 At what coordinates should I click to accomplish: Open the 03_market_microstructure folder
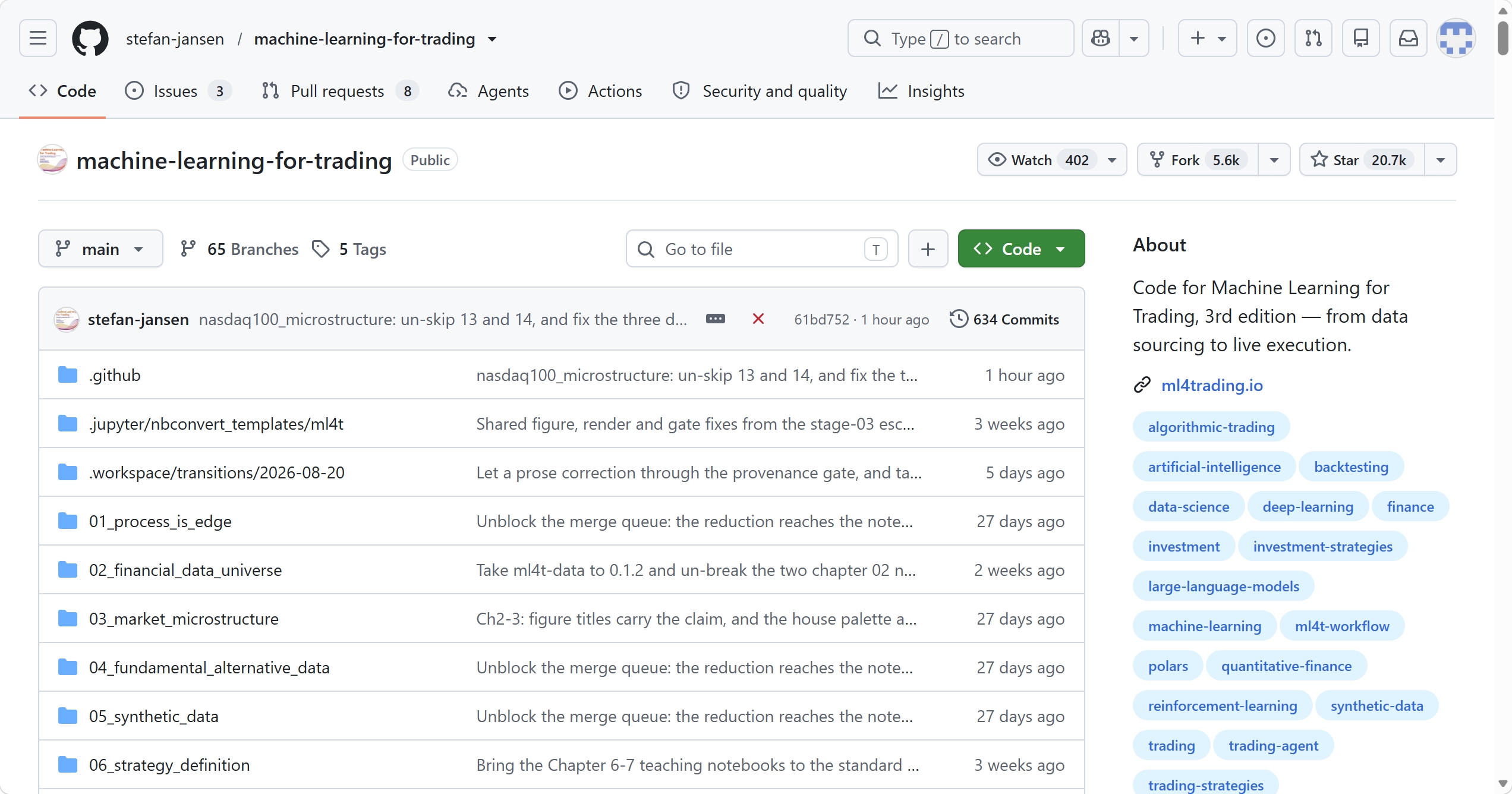[184, 619]
